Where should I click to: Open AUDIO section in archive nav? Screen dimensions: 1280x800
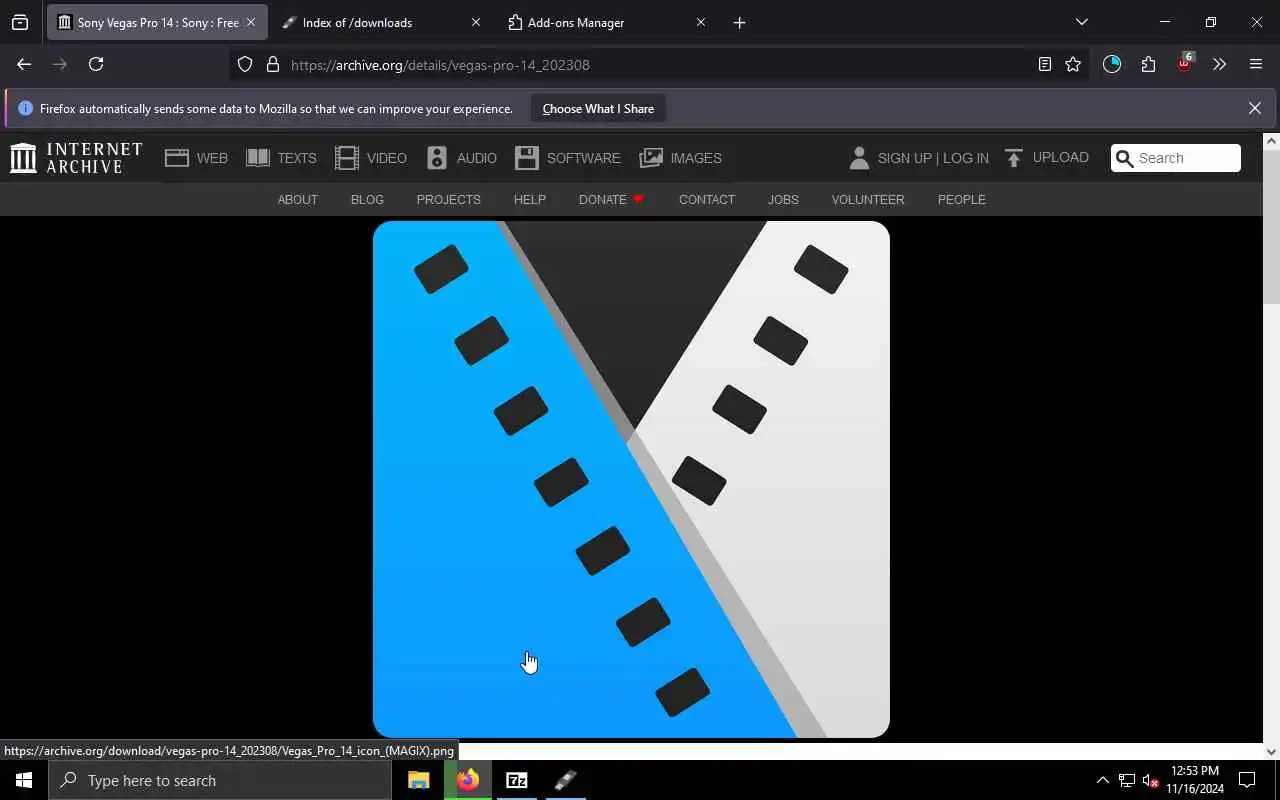pyautogui.click(x=461, y=158)
